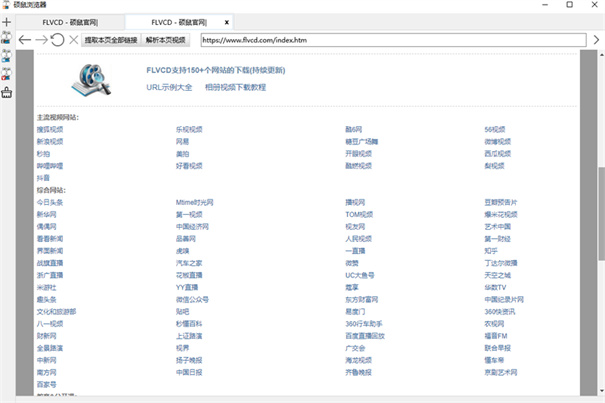The image size is (605, 403).
Task: Click the 新华网 link
Action: [x=46, y=214]
